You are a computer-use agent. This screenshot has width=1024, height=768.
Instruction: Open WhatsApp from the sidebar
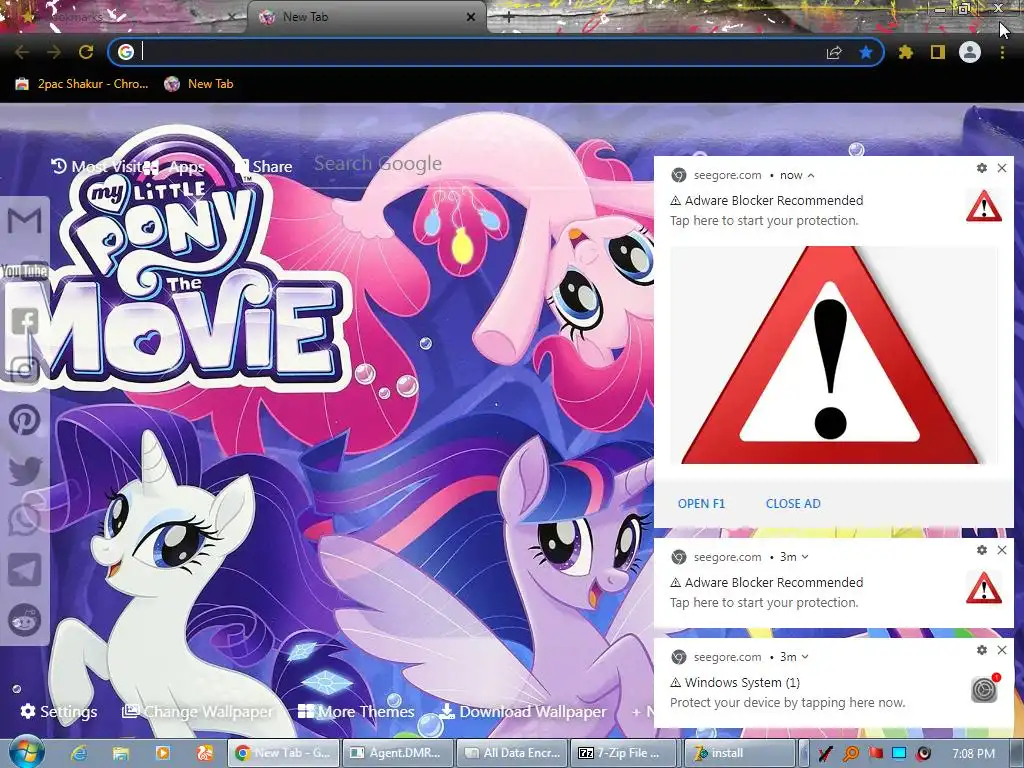[24, 520]
